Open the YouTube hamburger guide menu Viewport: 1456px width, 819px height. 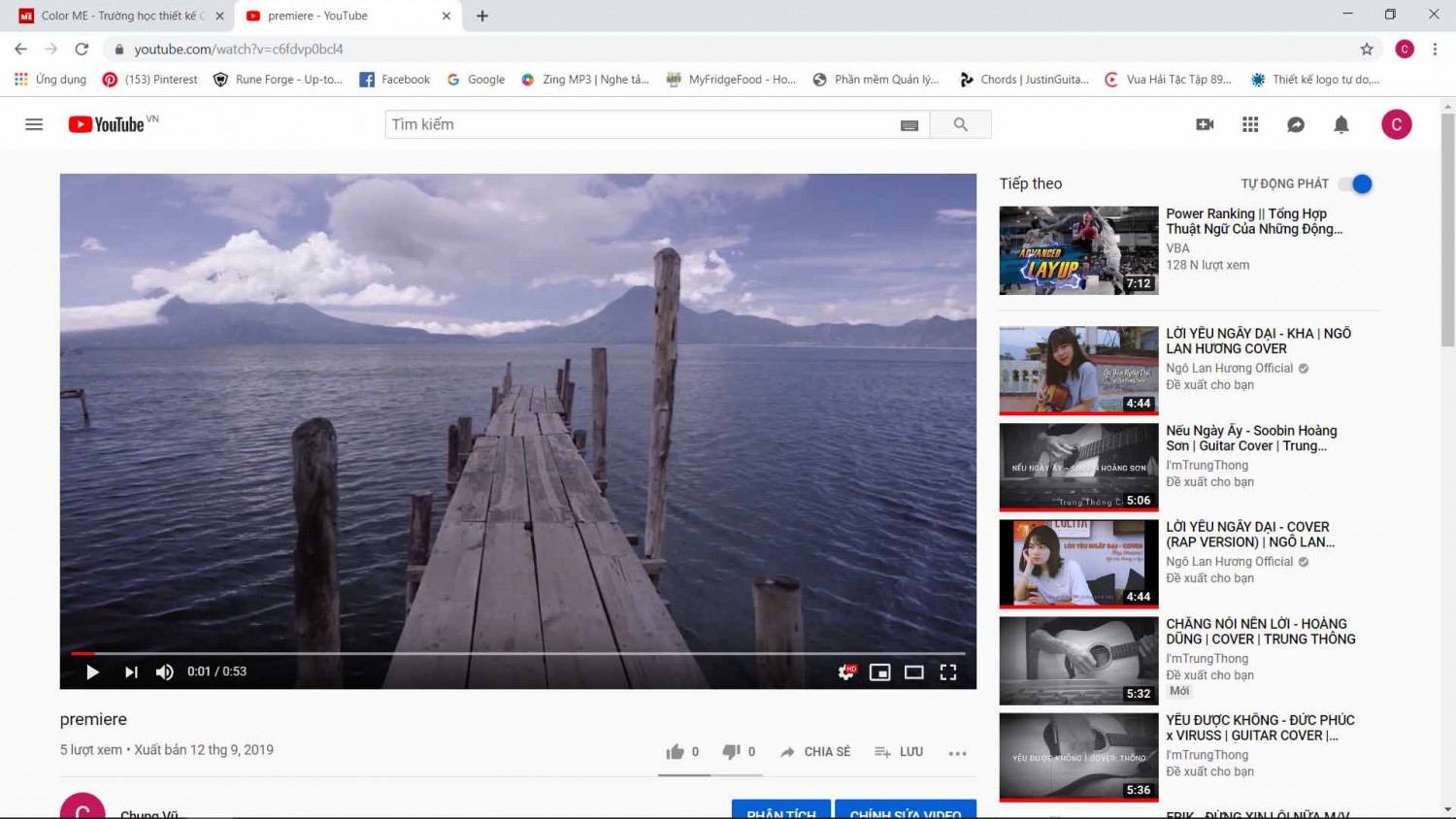click(34, 124)
